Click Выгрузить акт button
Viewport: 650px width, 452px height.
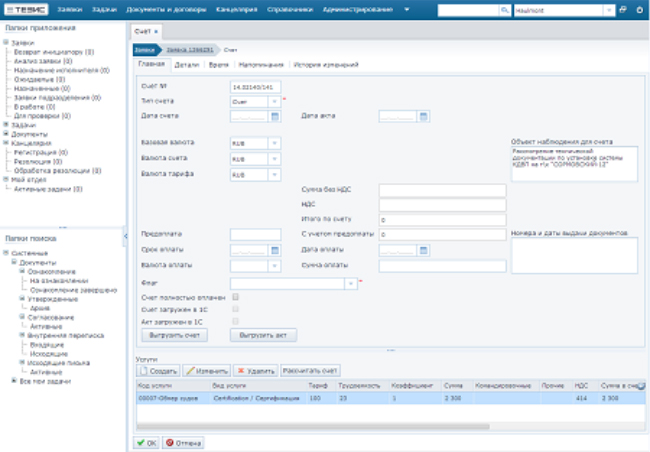coord(263,335)
